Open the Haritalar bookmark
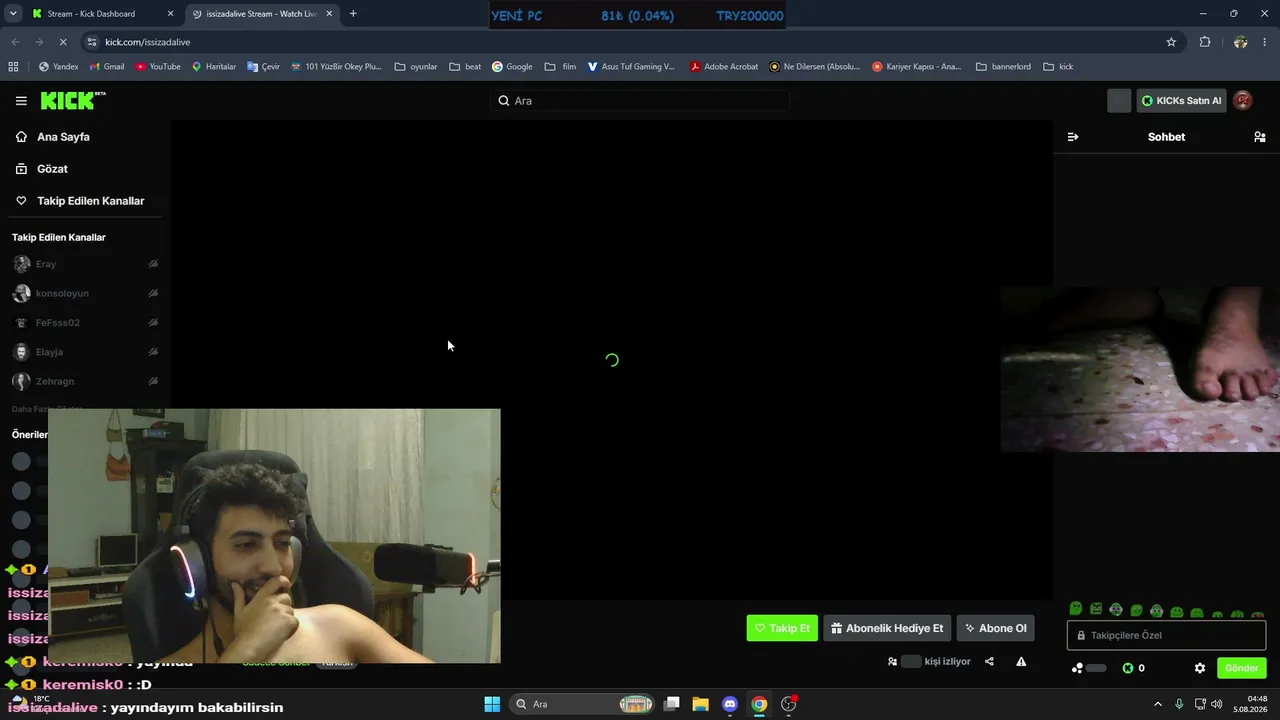 tap(214, 67)
